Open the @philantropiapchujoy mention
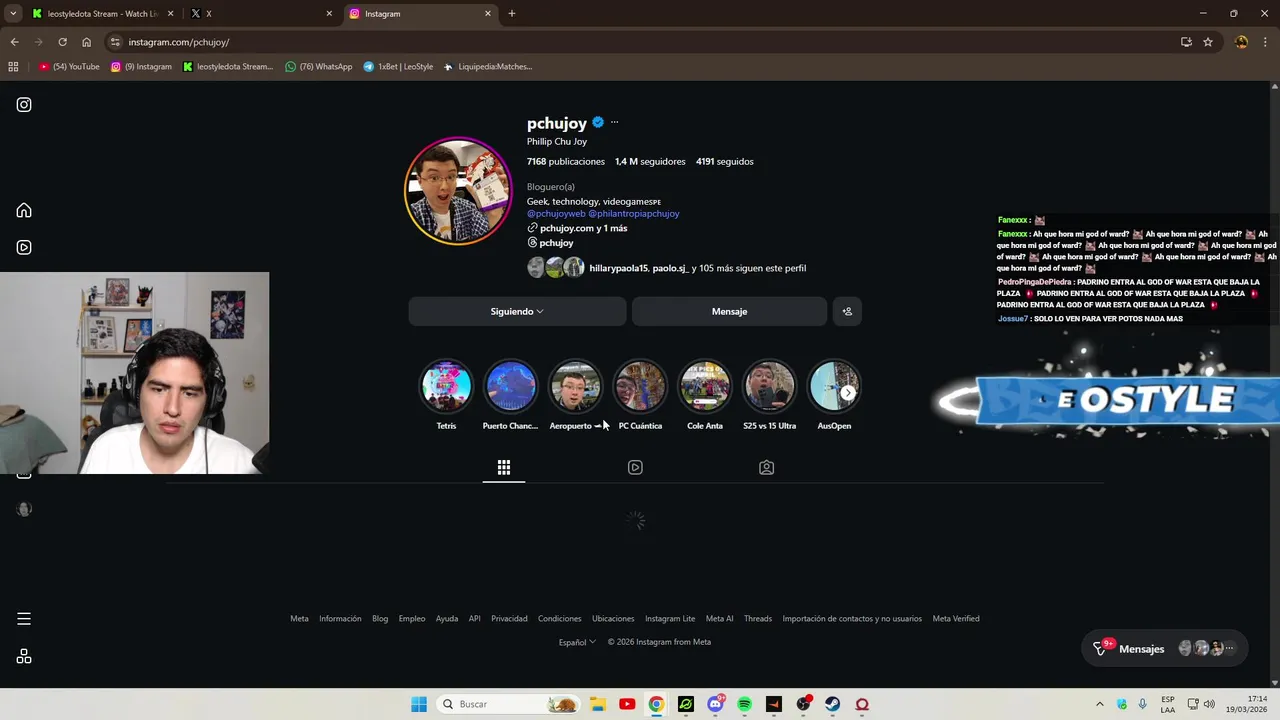The image size is (1280, 720). pyautogui.click(x=634, y=213)
